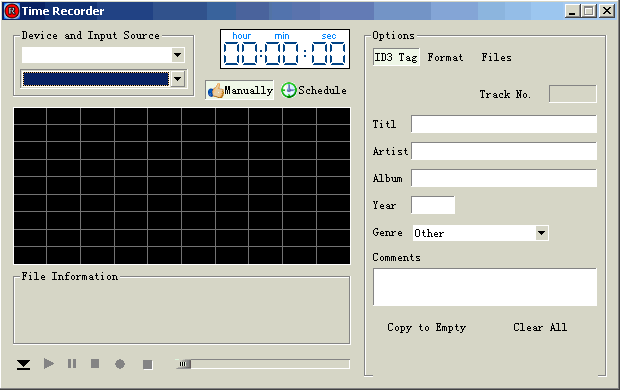Screen dimensions: 620x390
Task: Click the playback position slider handle
Action: [184, 364]
